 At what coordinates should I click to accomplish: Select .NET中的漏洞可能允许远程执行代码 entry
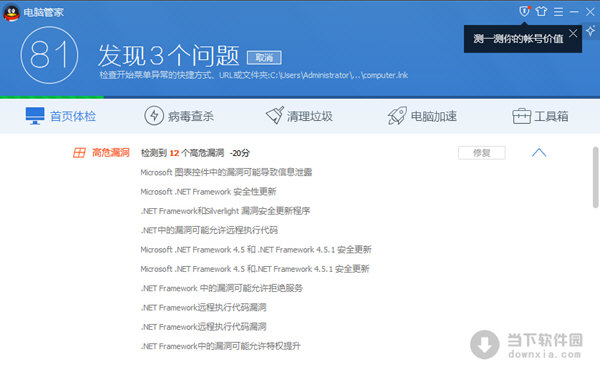click(209, 230)
